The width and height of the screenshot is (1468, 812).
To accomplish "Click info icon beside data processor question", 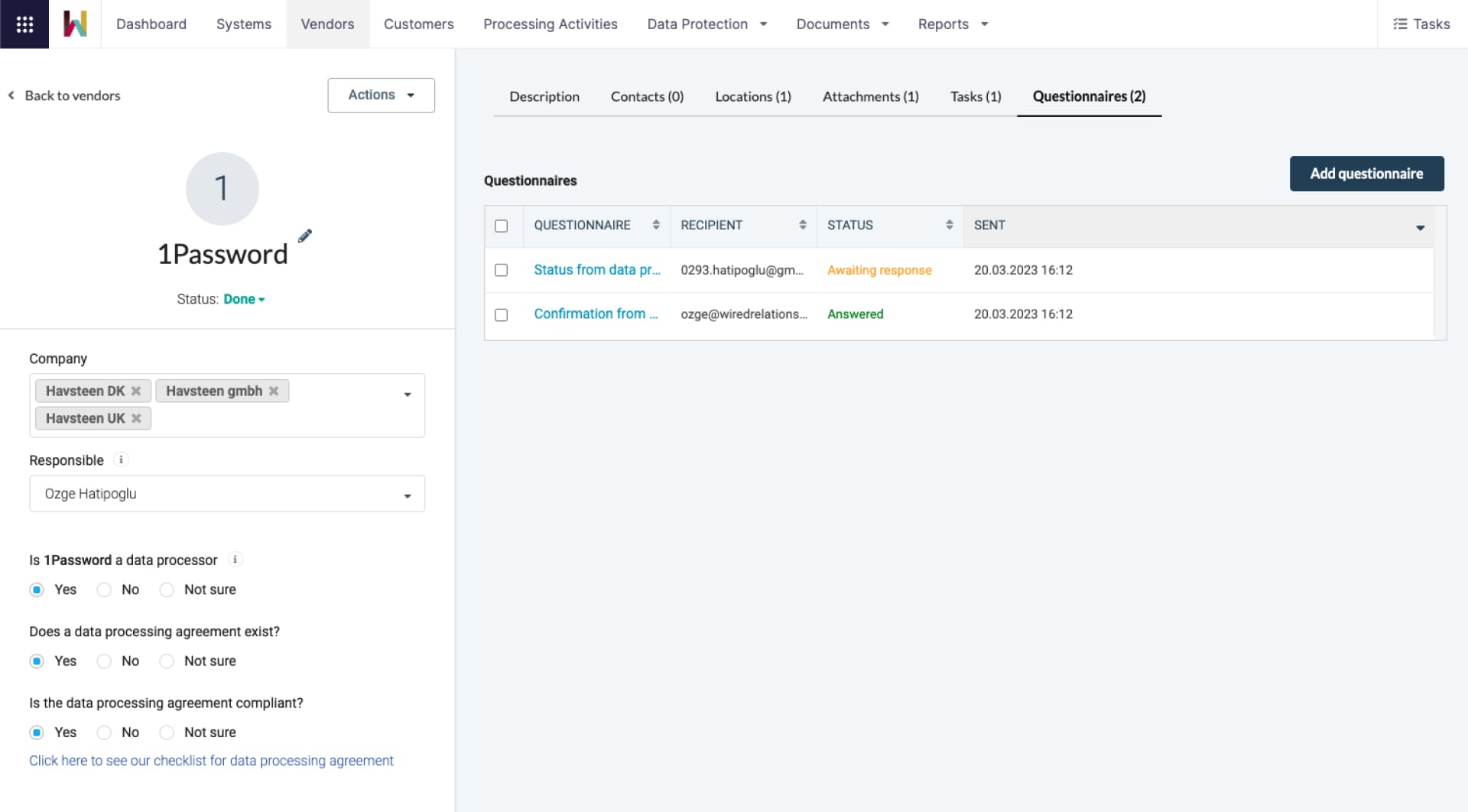I will [235, 560].
